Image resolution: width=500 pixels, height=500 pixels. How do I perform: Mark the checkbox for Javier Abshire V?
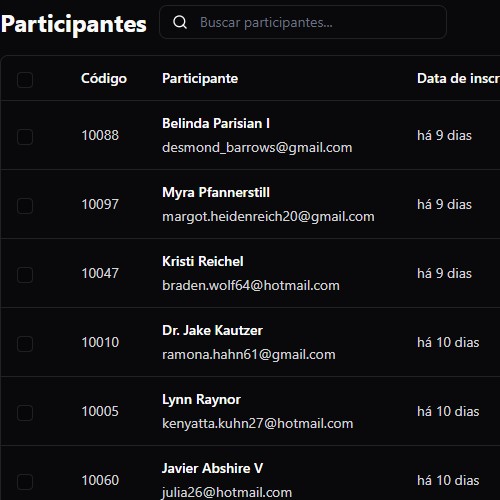pyautogui.click(x=25, y=482)
